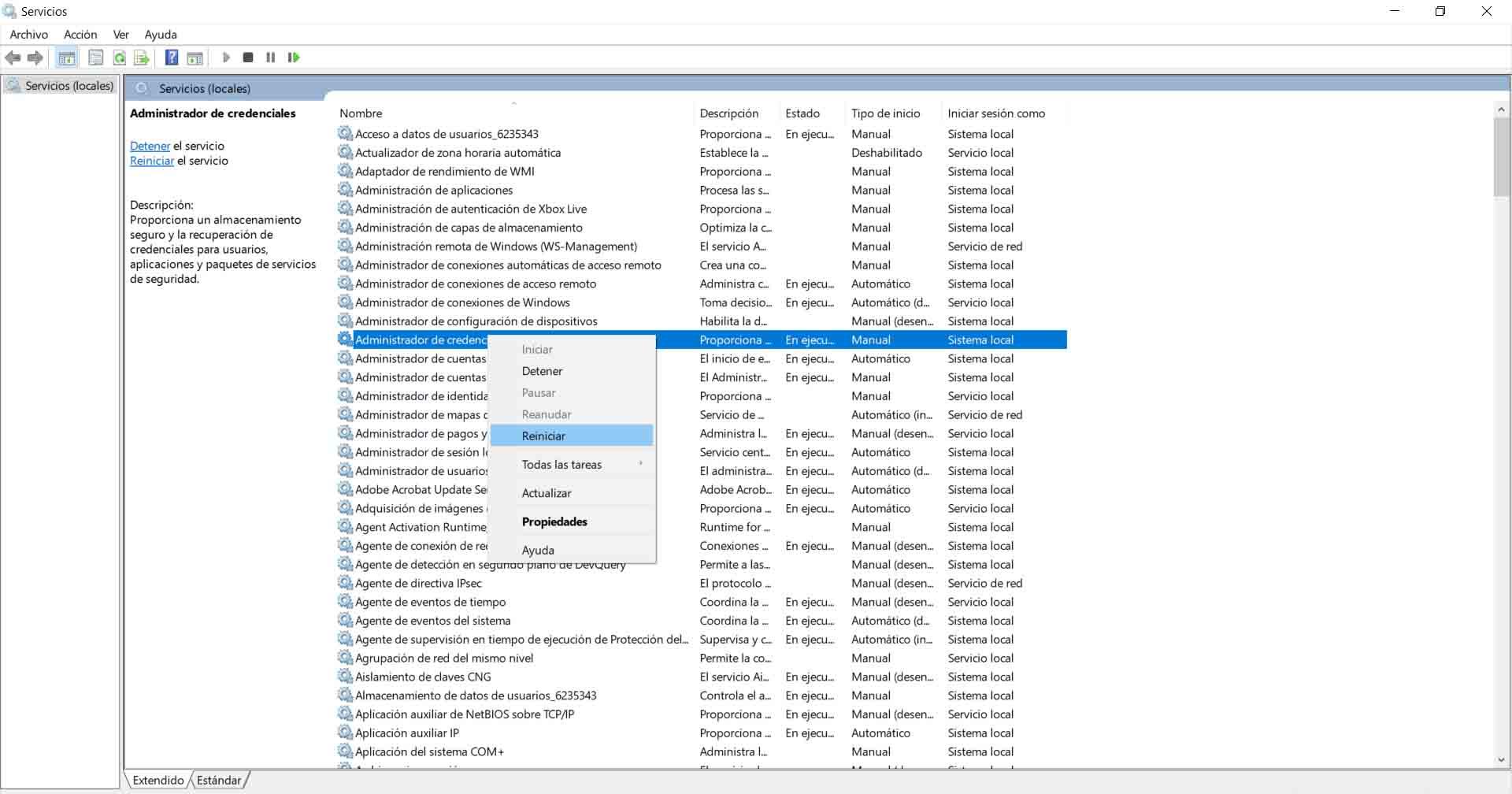Toggle the Show/Hide Action Pane toolbar icon
The image size is (1512, 794).
click(x=195, y=58)
